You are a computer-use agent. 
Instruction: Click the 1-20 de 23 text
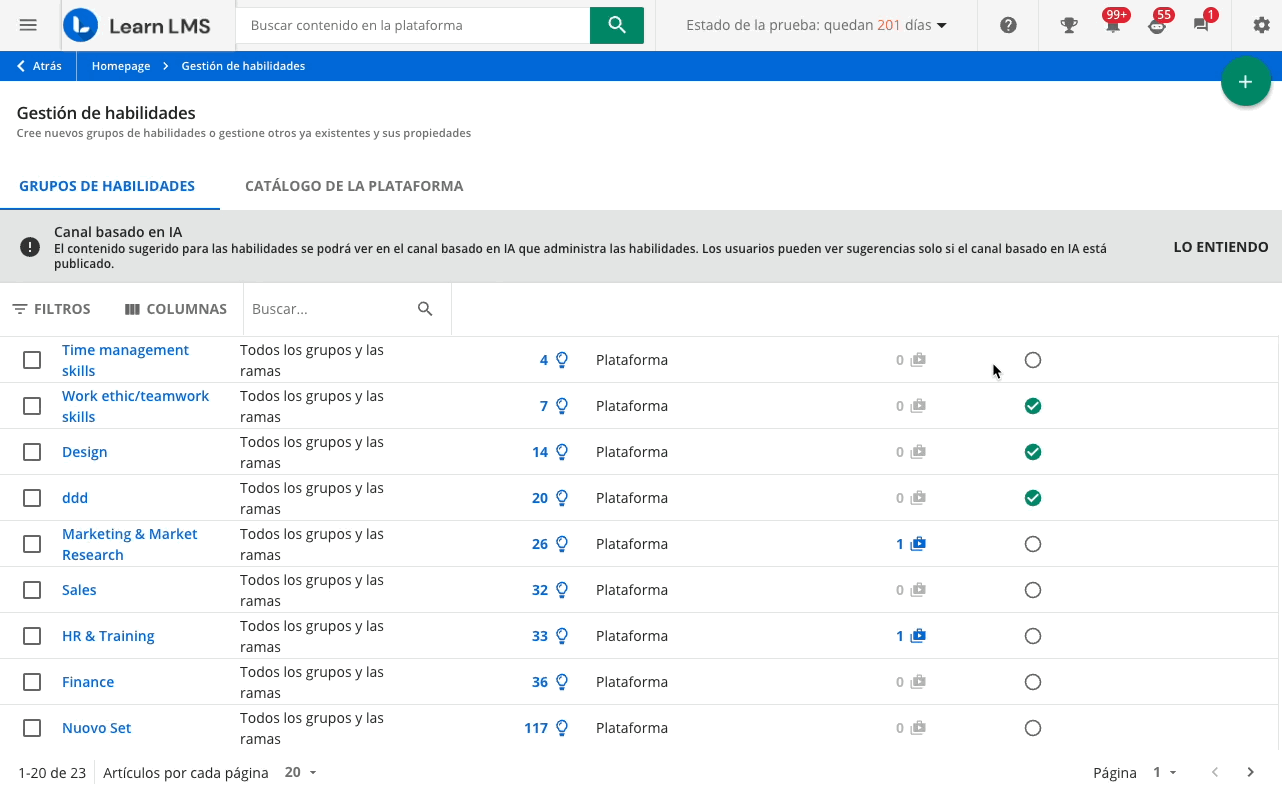coord(52,772)
